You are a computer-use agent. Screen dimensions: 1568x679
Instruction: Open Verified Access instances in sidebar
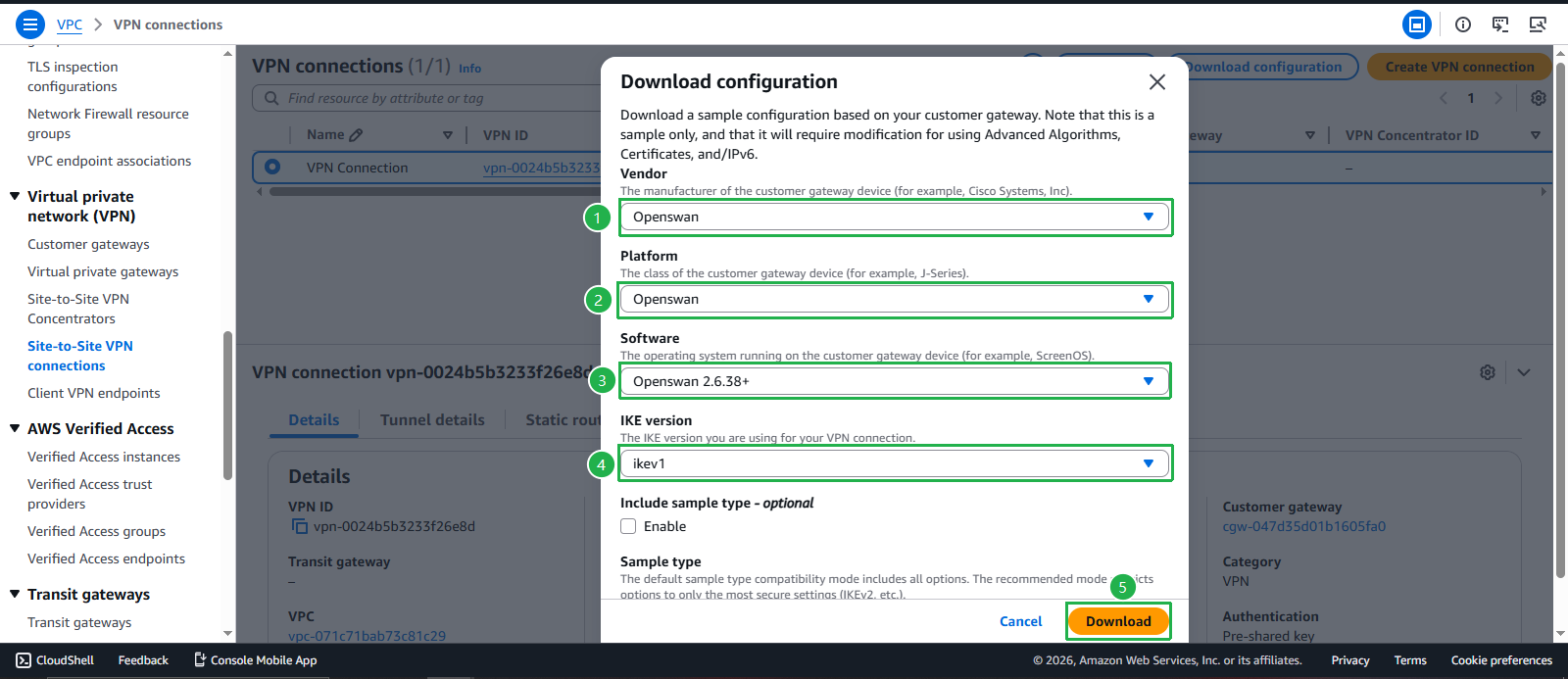click(104, 457)
